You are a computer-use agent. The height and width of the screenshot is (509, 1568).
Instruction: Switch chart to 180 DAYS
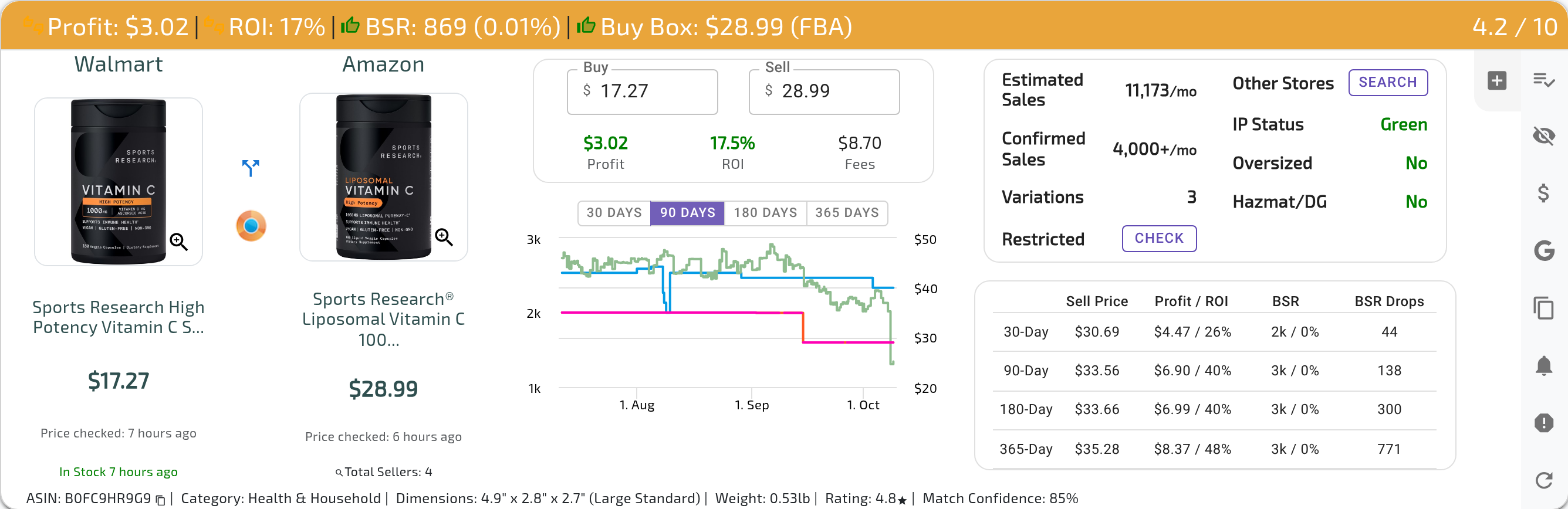click(765, 213)
